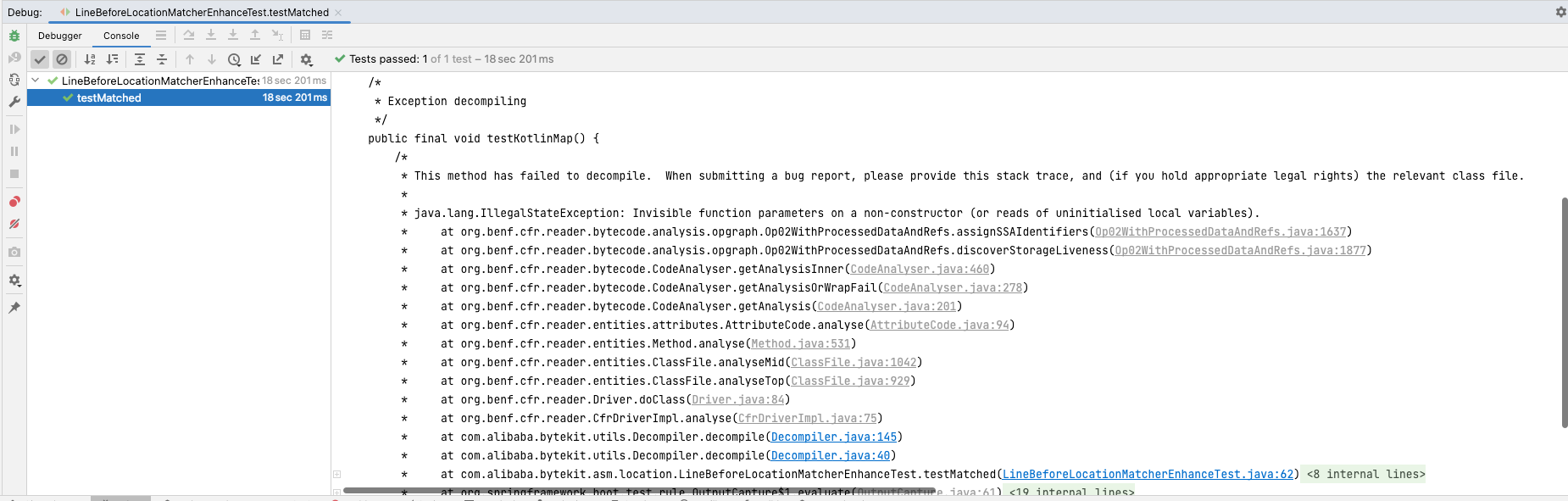
Task: Click the Stop square icon
Action: point(14,174)
